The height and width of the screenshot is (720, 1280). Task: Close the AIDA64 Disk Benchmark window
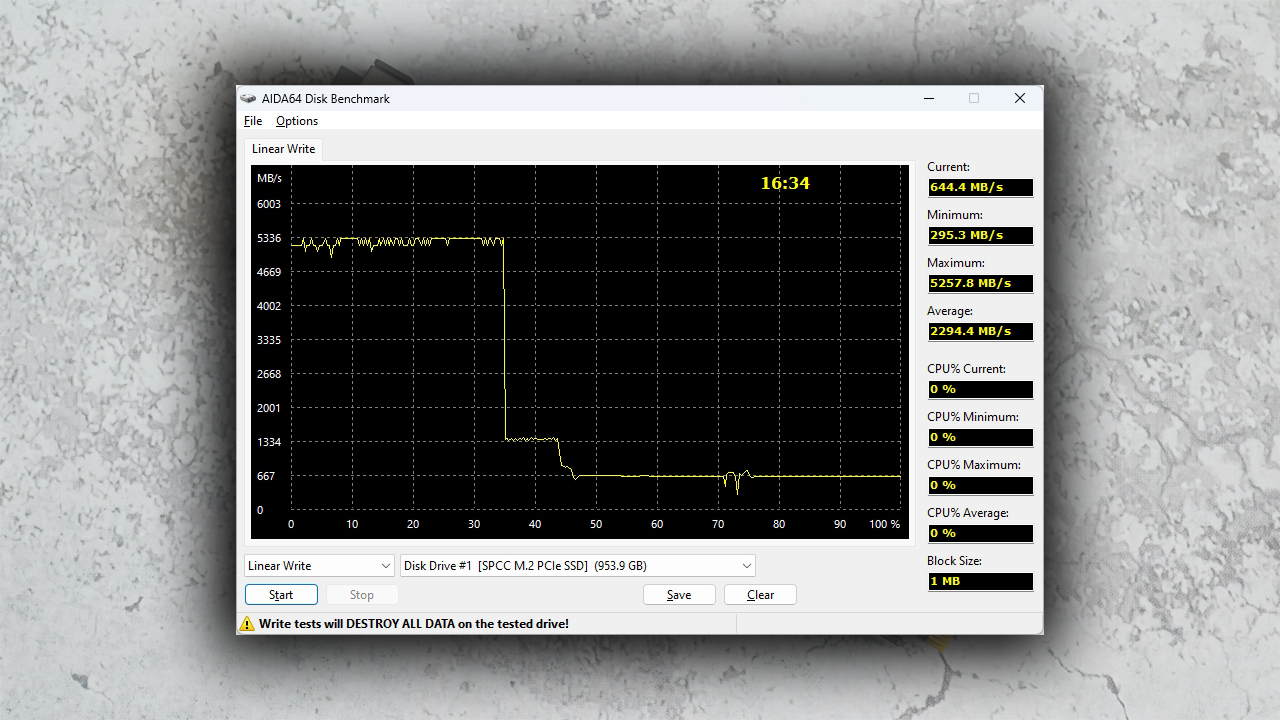click(1020, 98)
